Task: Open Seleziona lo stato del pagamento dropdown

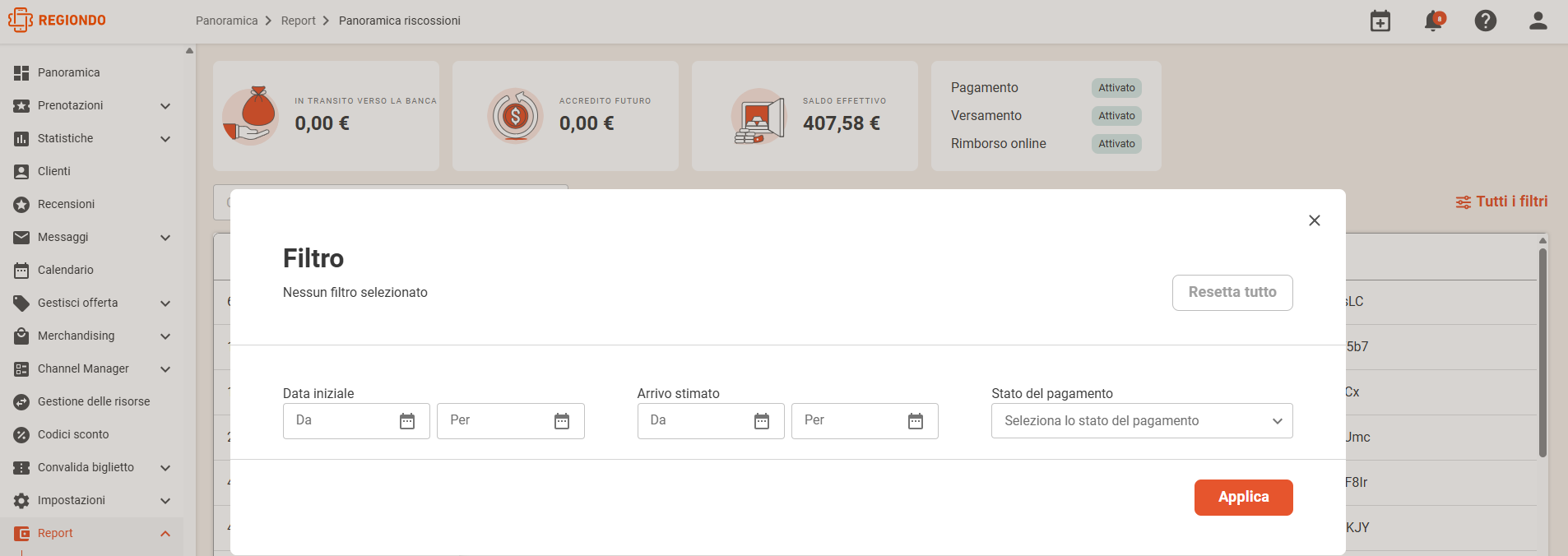Action: click(x=1142, y=421)
